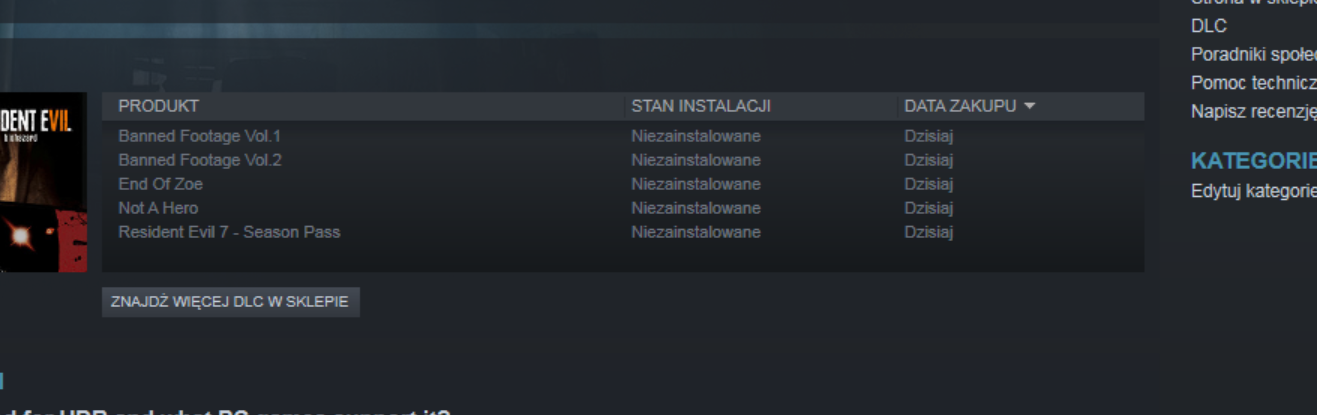The image size is (1317, 415).
Task: Click Niezainstalowane status for Banned Footage Vol.1
Action: 696,136
